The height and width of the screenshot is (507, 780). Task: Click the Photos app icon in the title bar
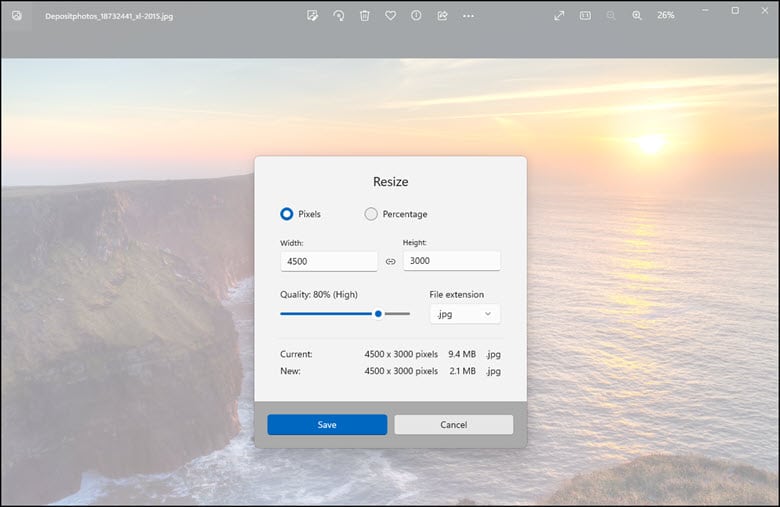tap(17, 15)
